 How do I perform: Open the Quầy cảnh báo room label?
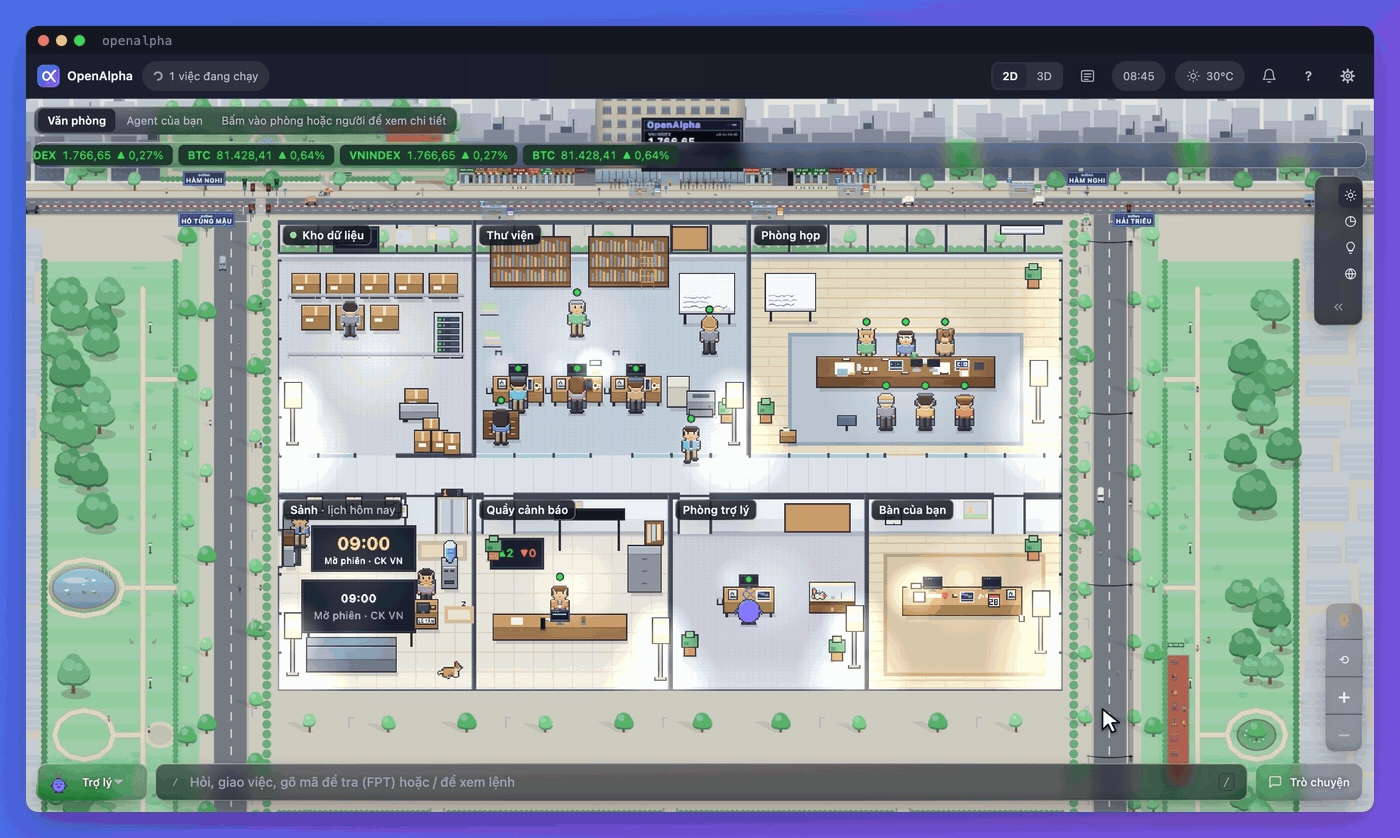coord(527,510)
